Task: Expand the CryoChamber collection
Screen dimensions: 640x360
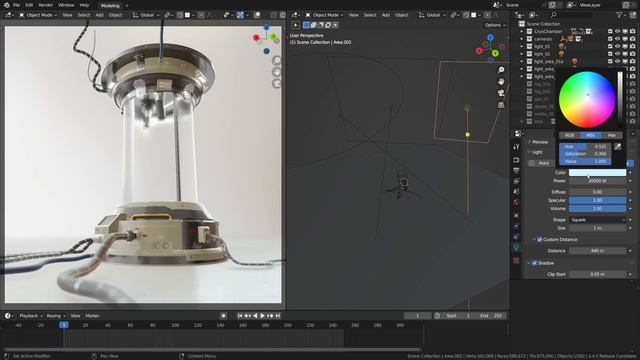Action: [x=522, y=31]
